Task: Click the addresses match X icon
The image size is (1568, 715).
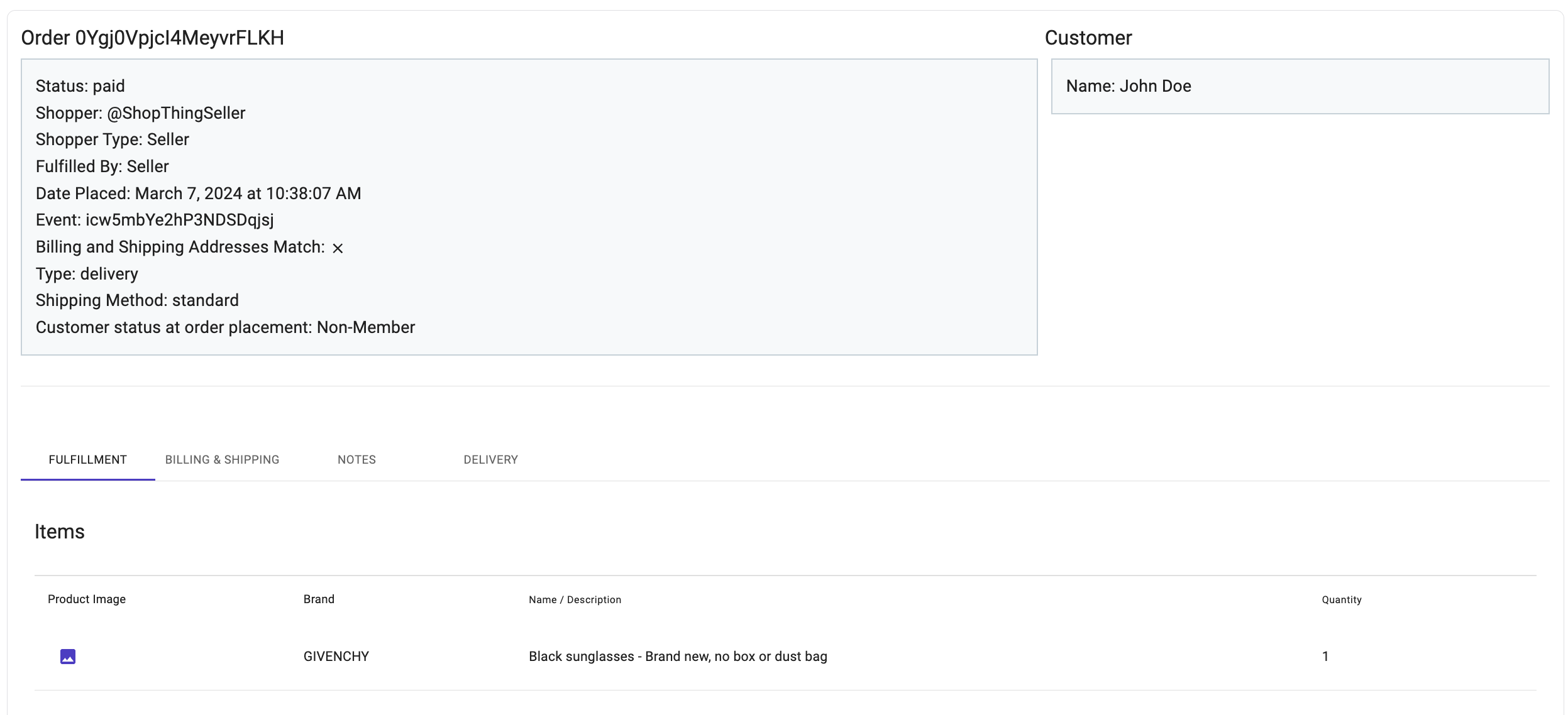Action: (x=338, y=248)
